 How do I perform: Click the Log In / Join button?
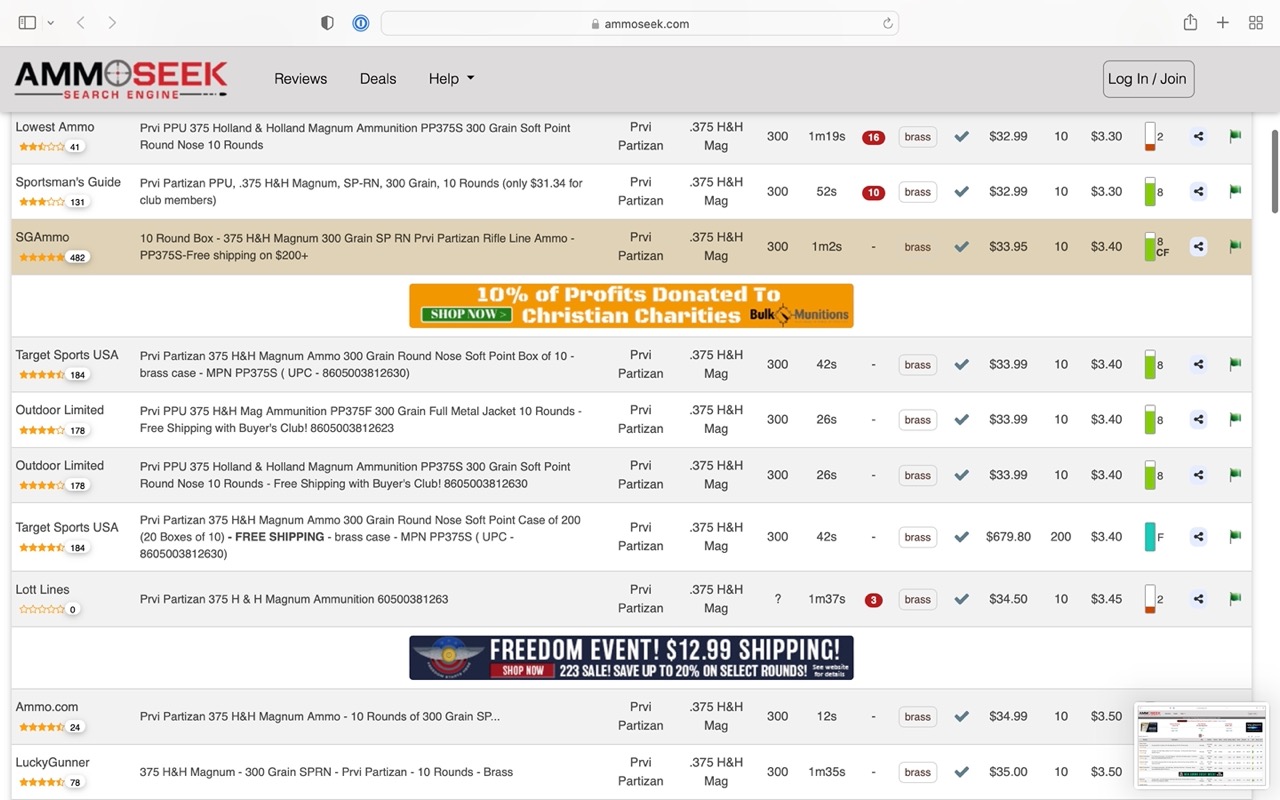(1148, 79)
